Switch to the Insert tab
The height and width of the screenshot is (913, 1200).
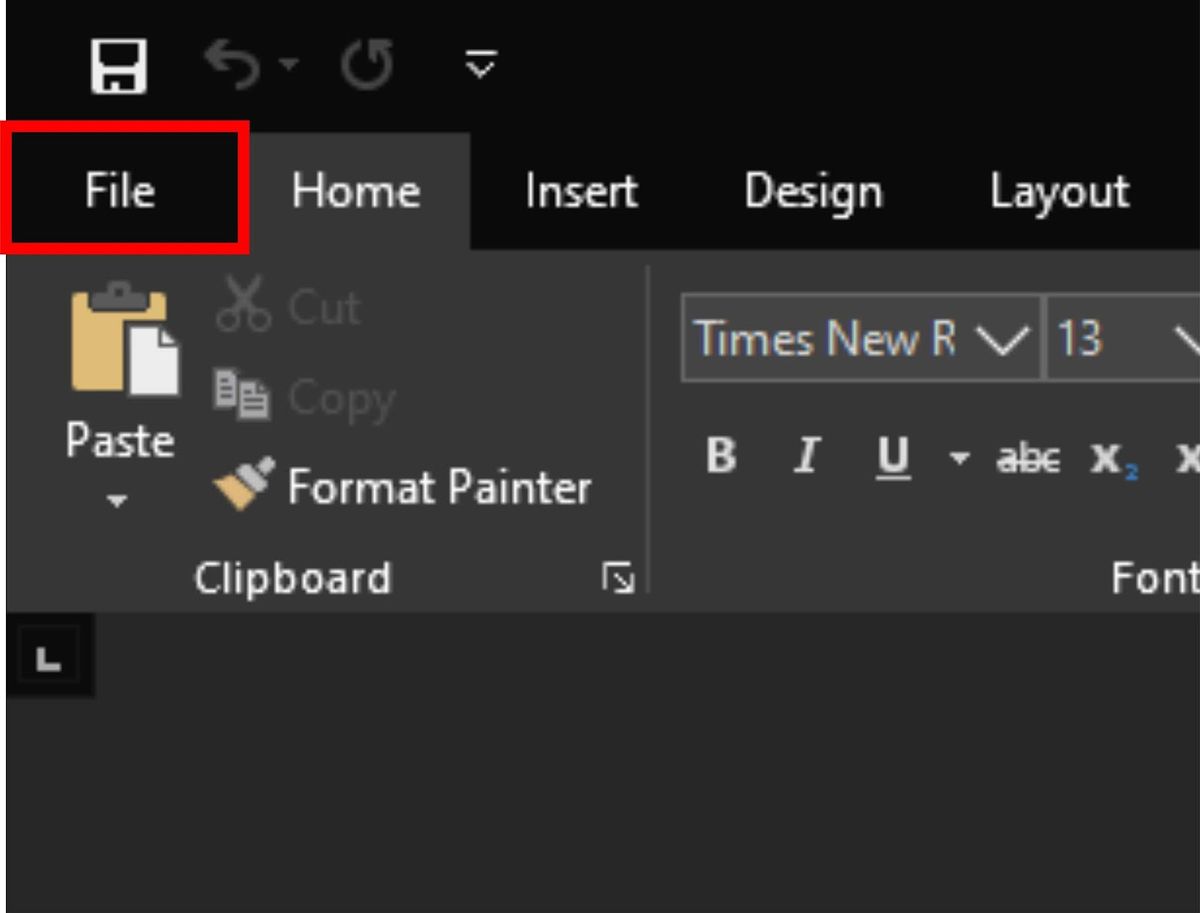tap(581, 191)
